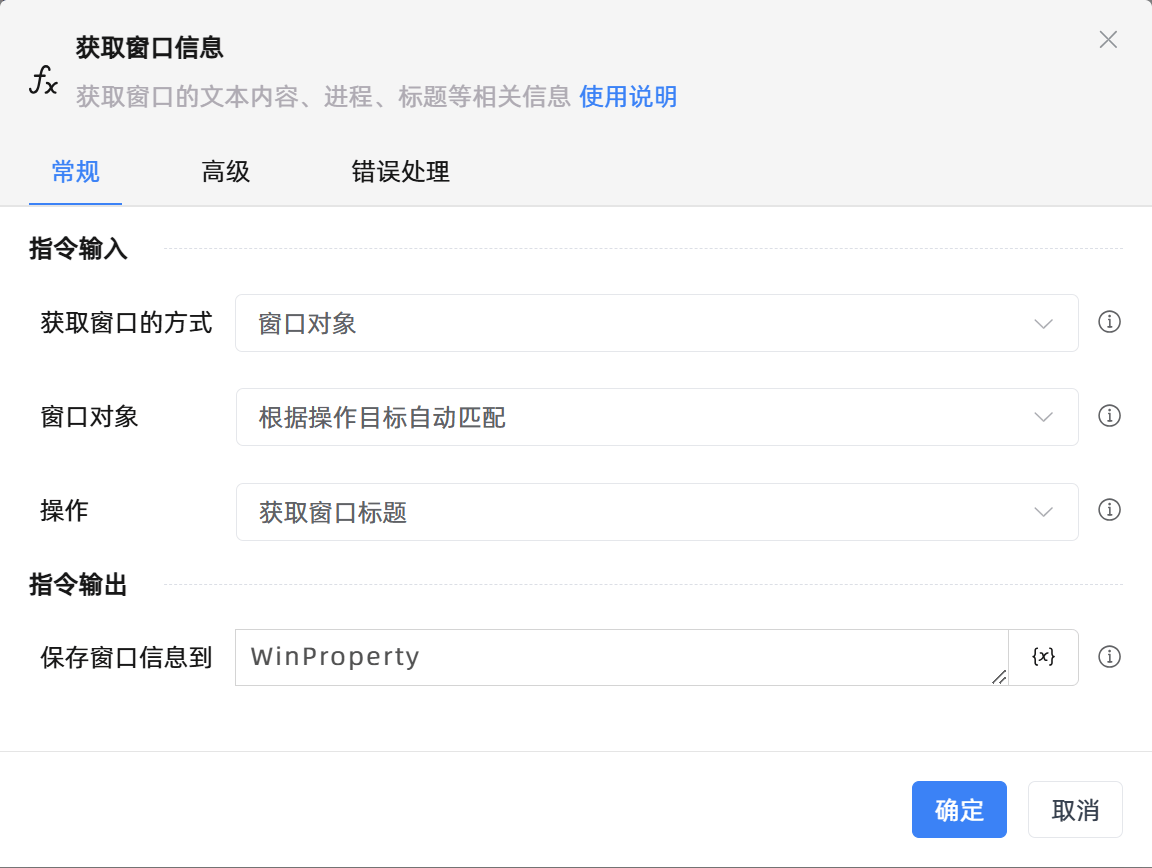
Task: Click the info icon beside 窗口对象
Action: 1109,417
